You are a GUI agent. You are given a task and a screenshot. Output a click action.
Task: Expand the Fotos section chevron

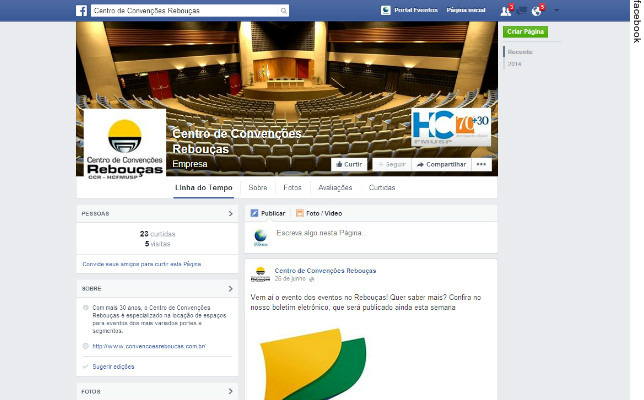(x=230, y=391)
